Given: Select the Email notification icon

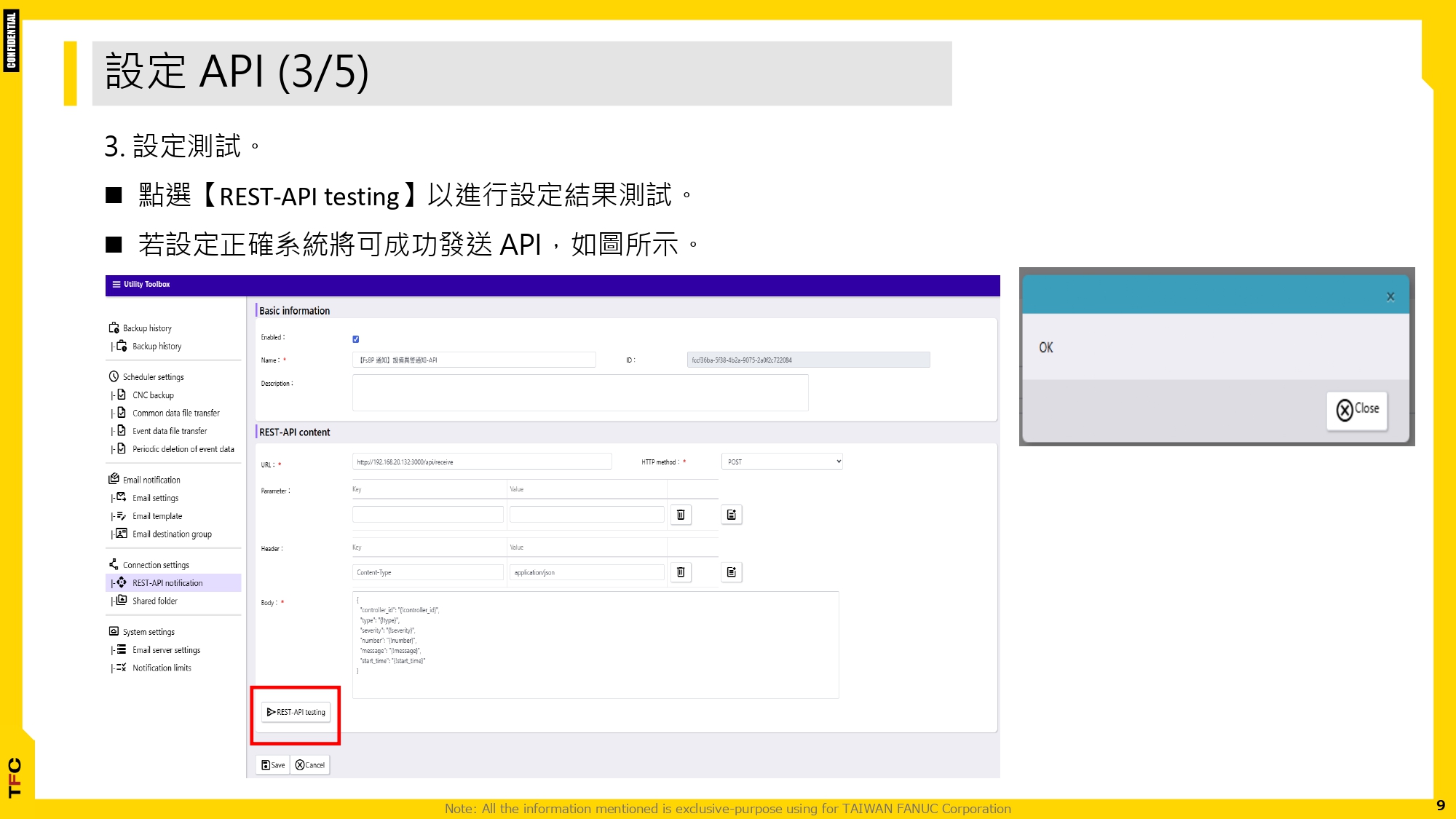Looking at the screenshot, I should [114, 479].
